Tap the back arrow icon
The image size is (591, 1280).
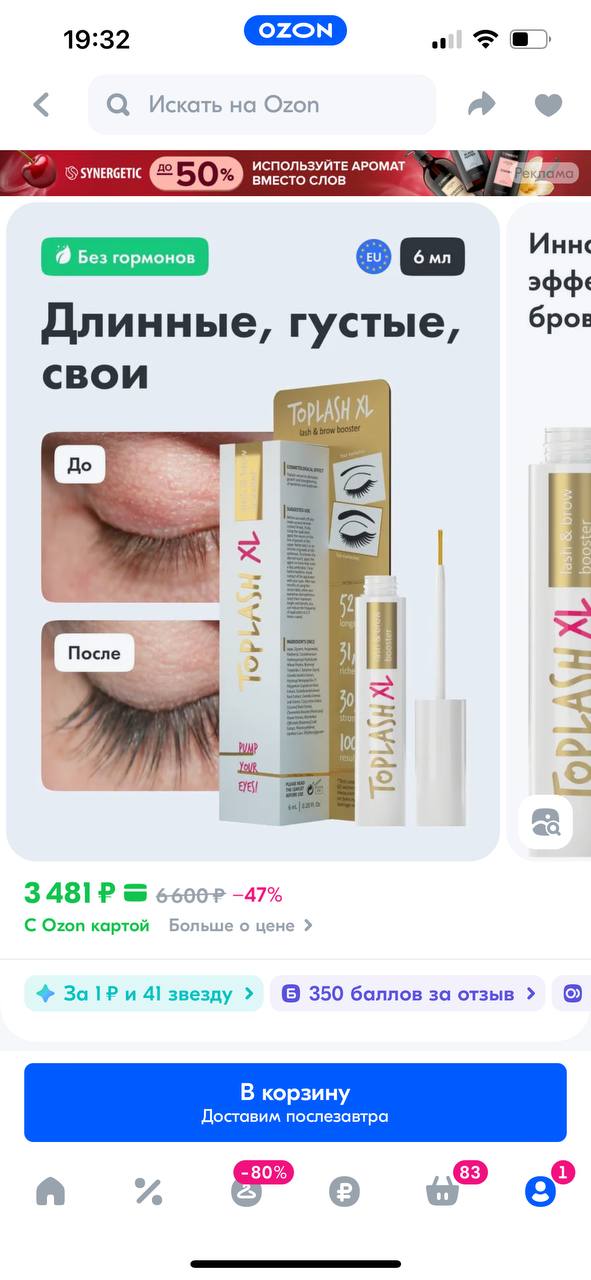pyautogui.click(x=41, y=104)
